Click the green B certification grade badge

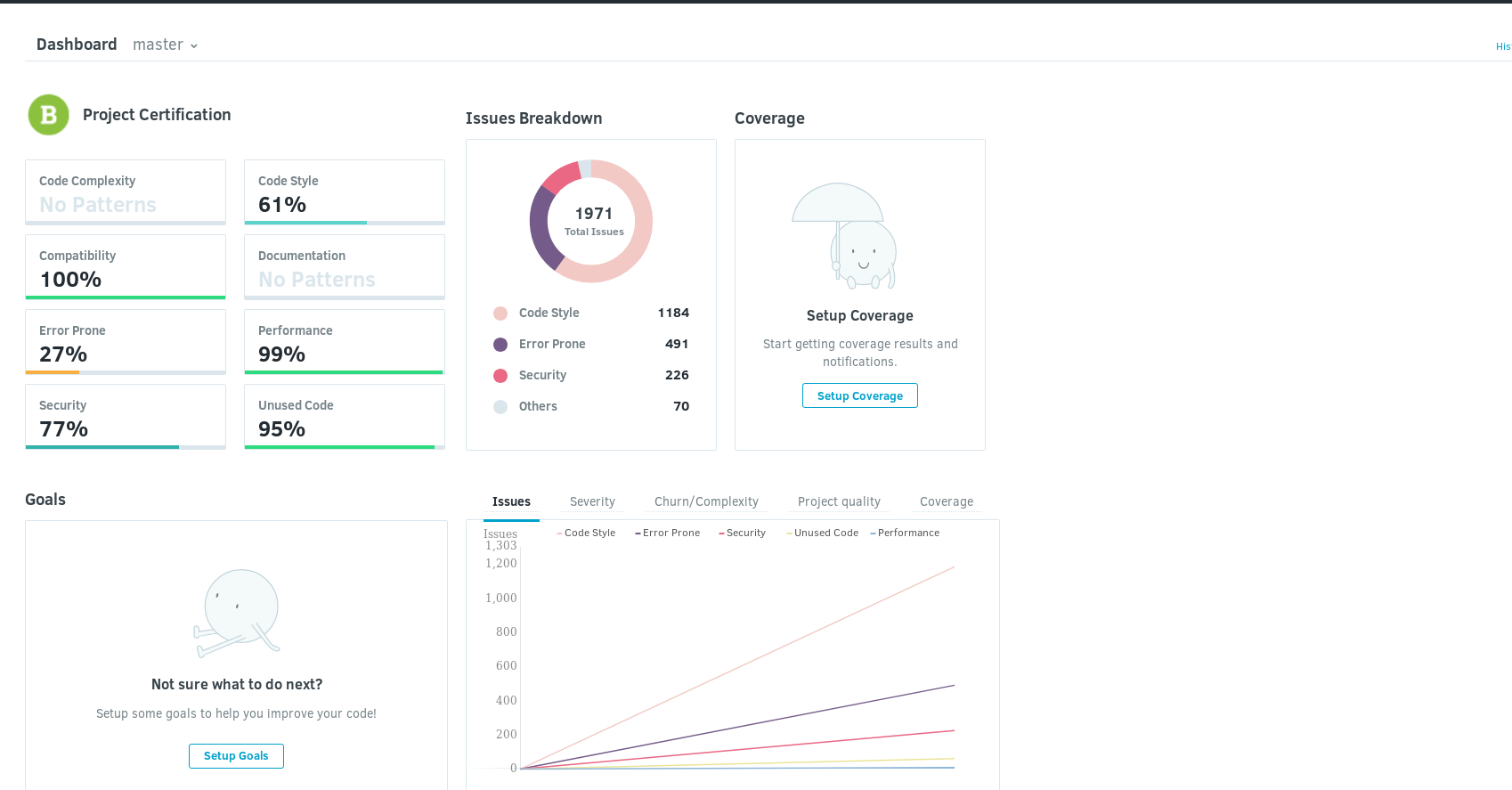click(x=49, y=115)
